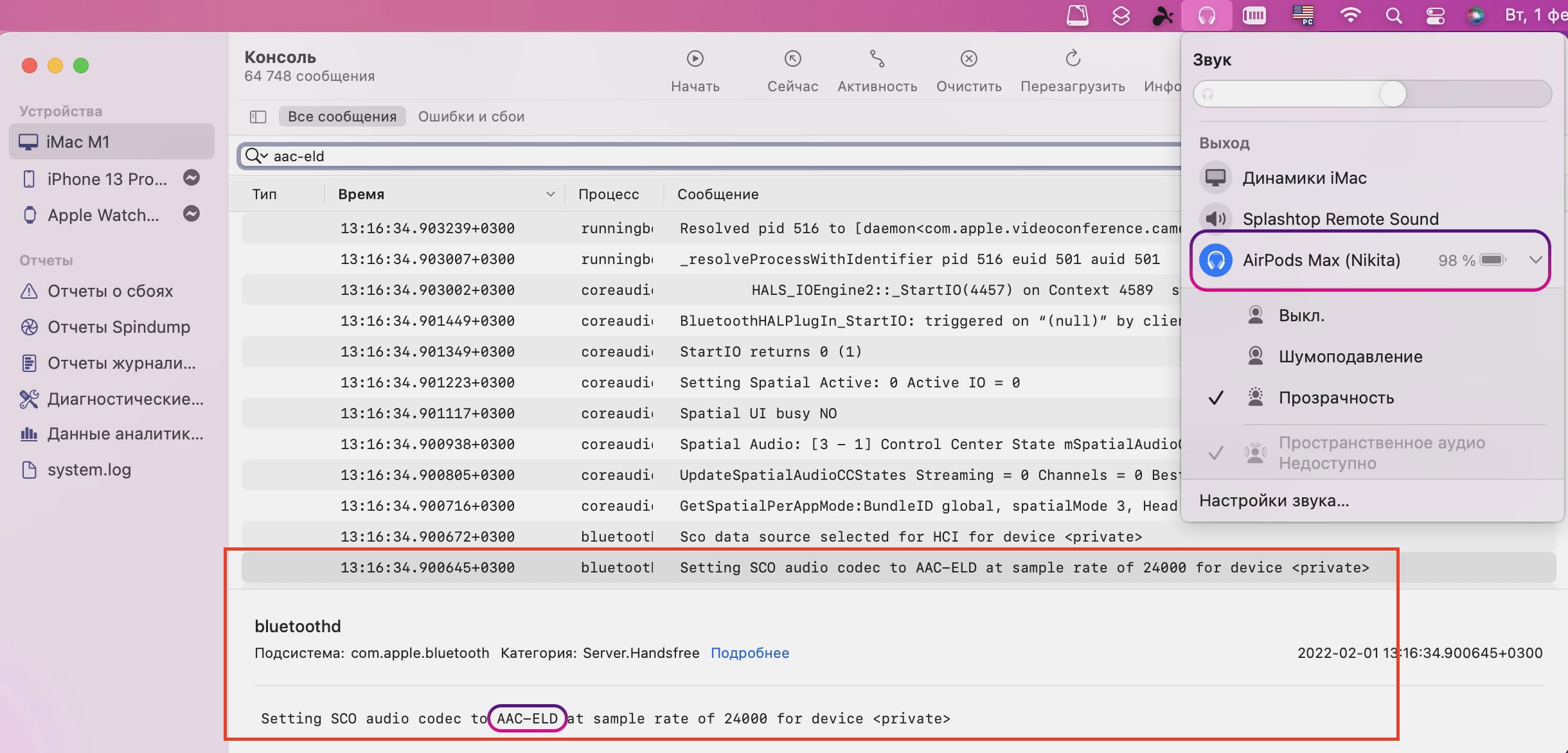1568x753 pixels.
Task: Open Analytics data (Данные аналитик...)
Action: 112,434
